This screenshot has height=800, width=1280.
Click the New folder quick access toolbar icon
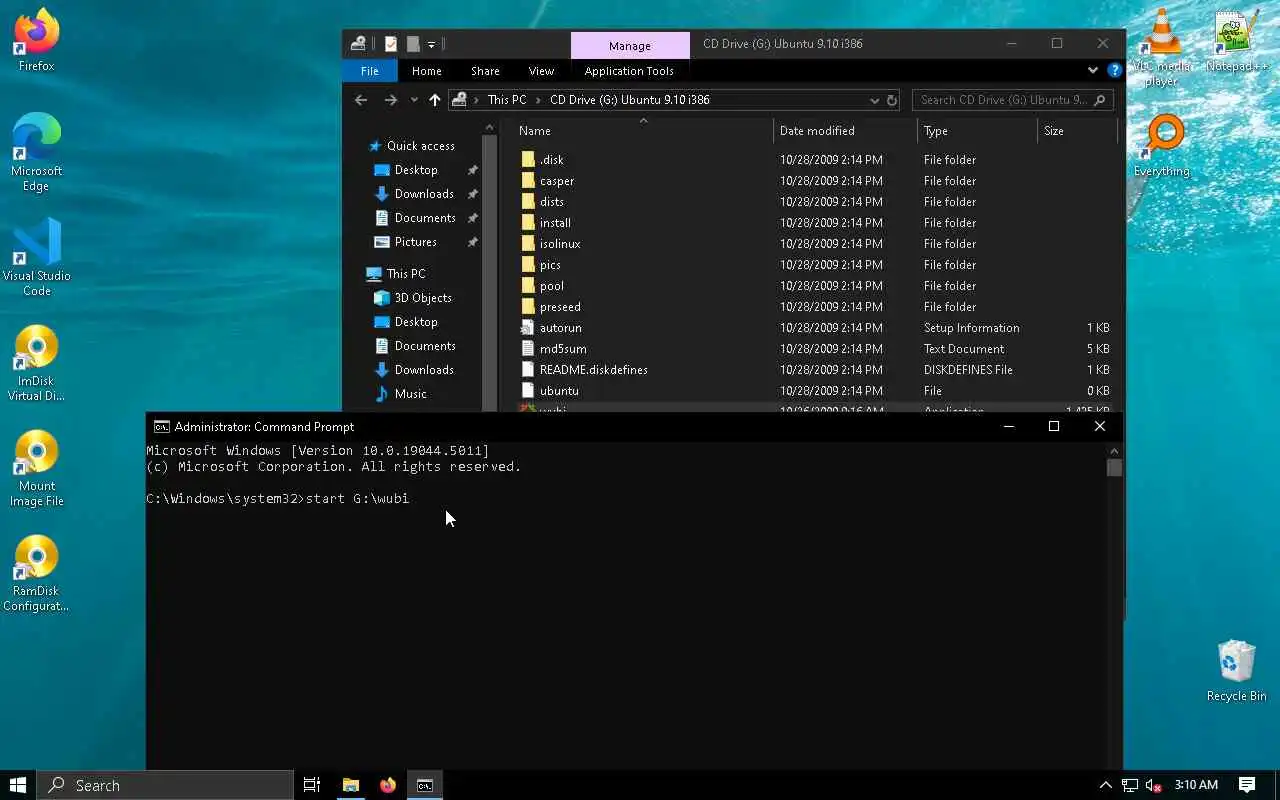point(412,44)
